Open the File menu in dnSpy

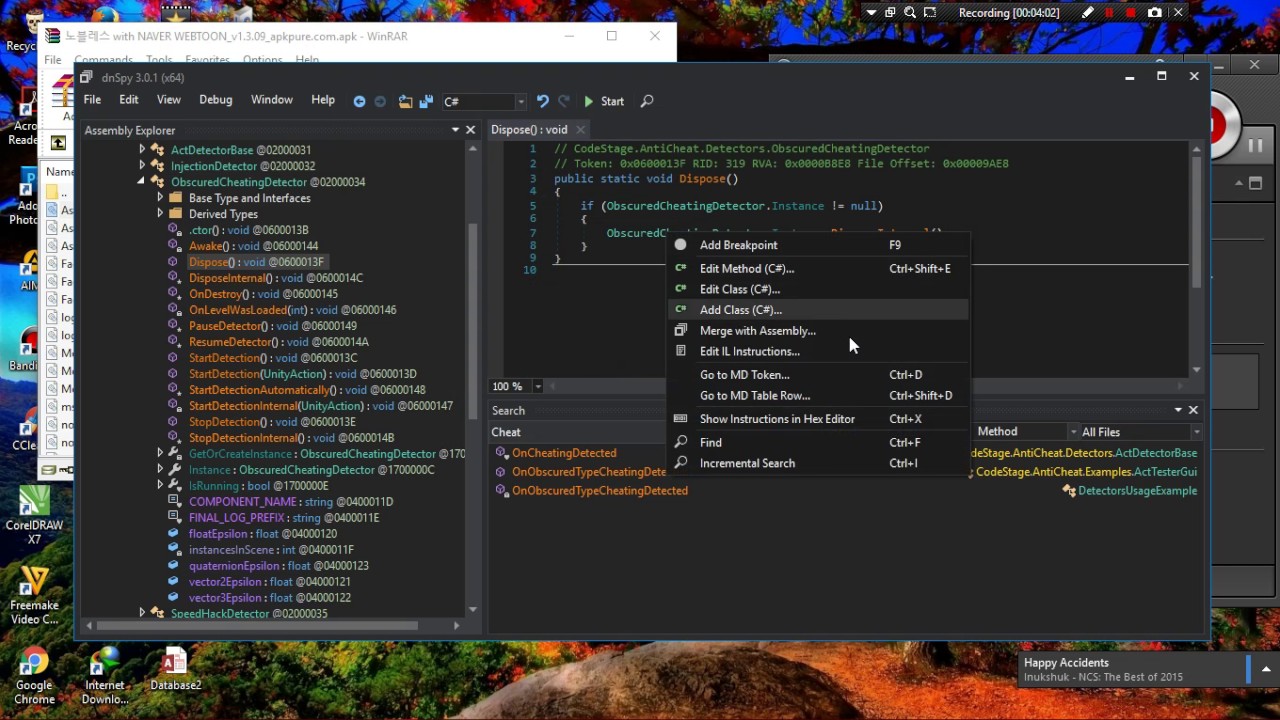coord(92,100)
